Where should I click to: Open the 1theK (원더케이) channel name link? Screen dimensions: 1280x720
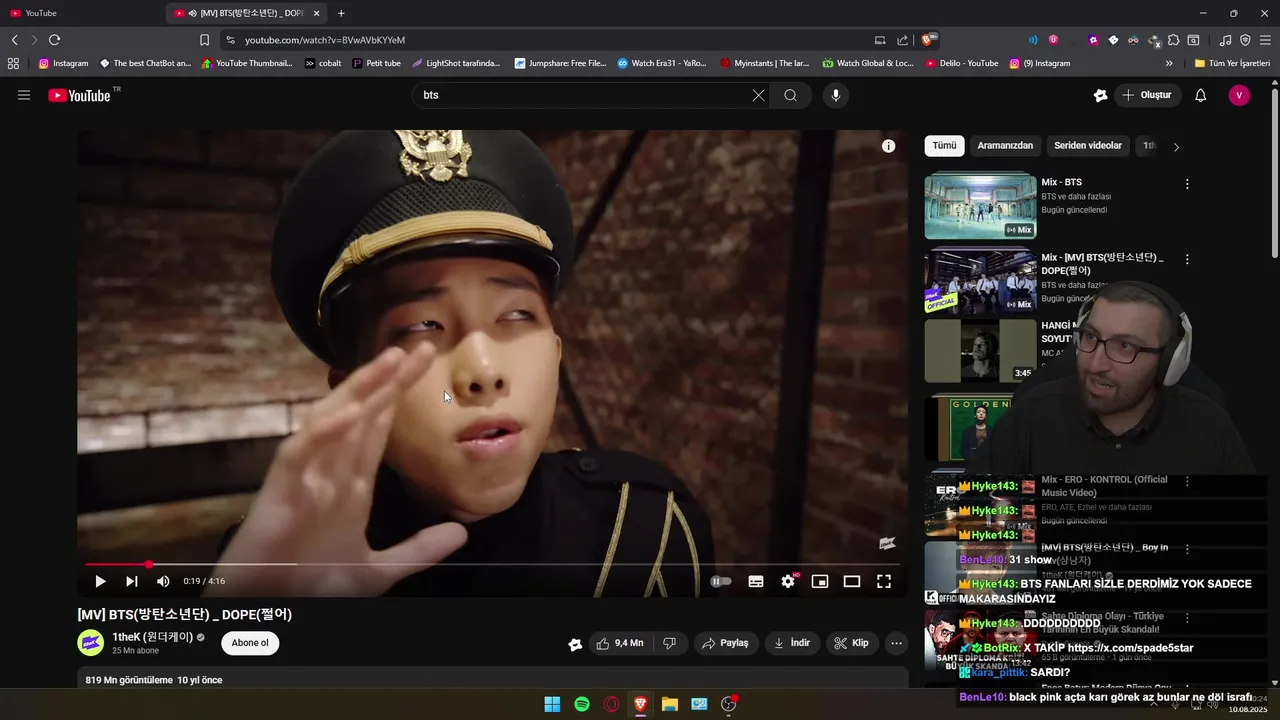point(152,637)
